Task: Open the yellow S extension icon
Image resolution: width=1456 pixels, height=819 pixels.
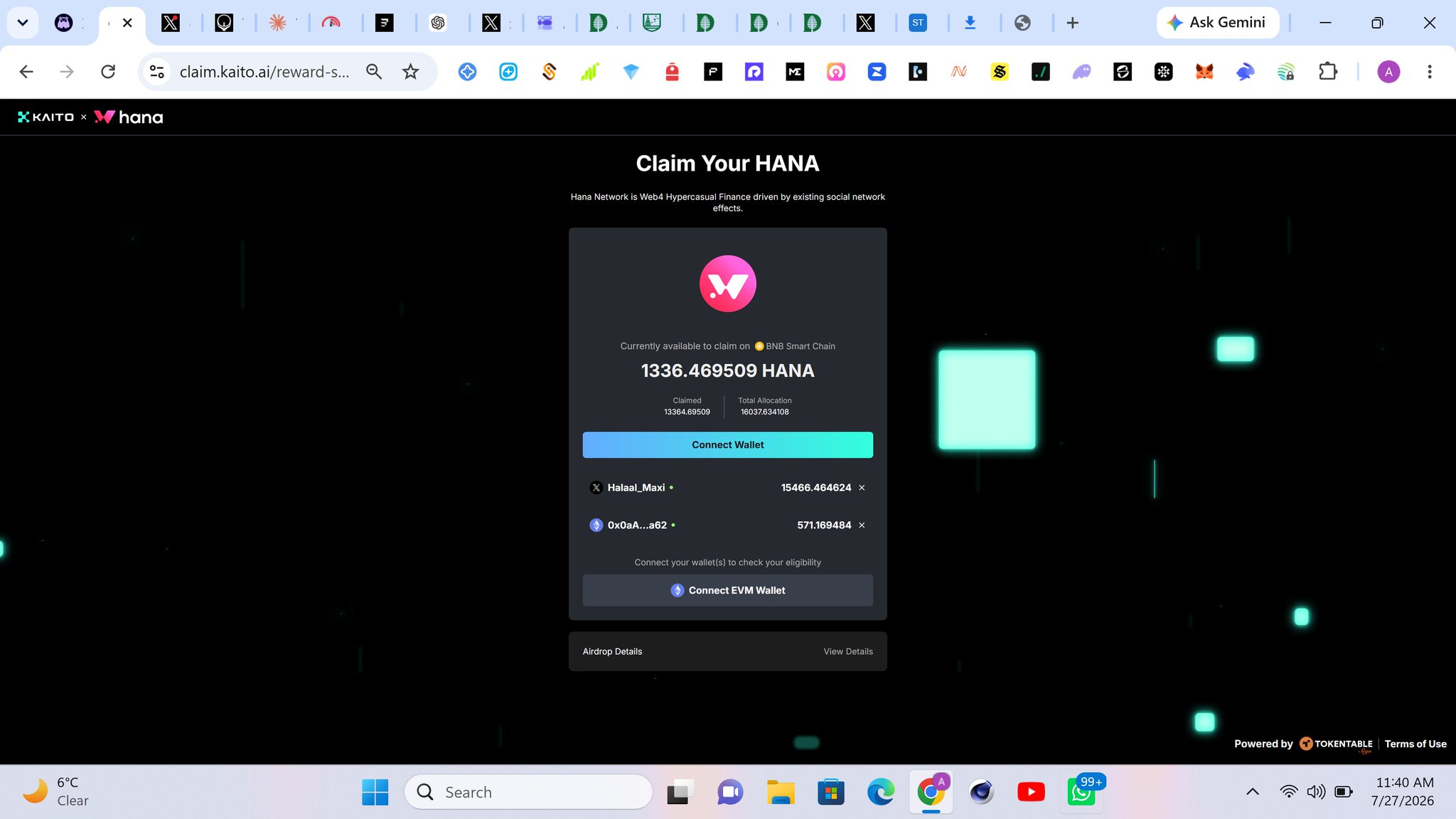Action: click(x=1000, y=72)
